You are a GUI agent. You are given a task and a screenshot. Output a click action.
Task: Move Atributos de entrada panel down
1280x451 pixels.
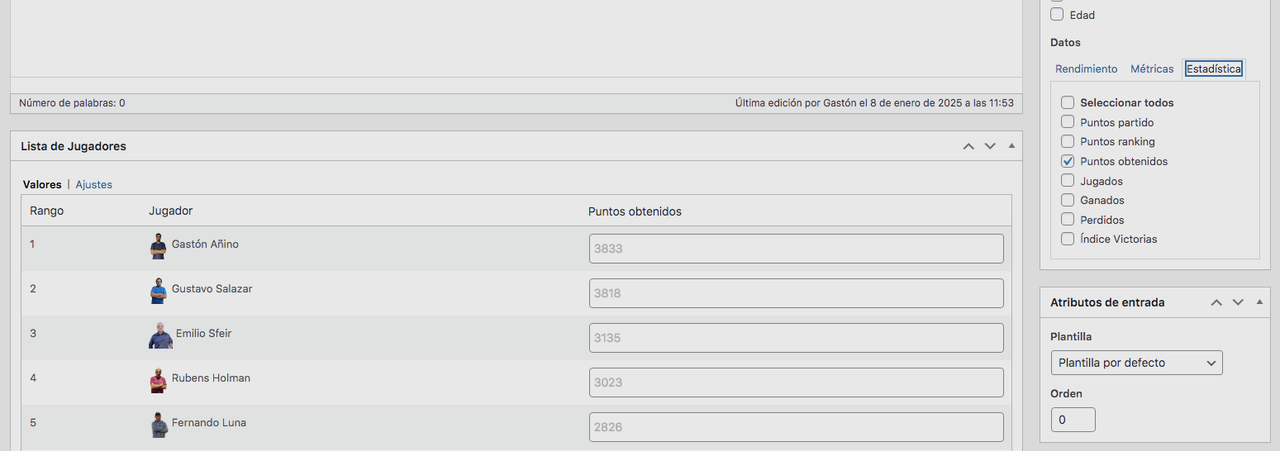click(x=1238, y=302)
